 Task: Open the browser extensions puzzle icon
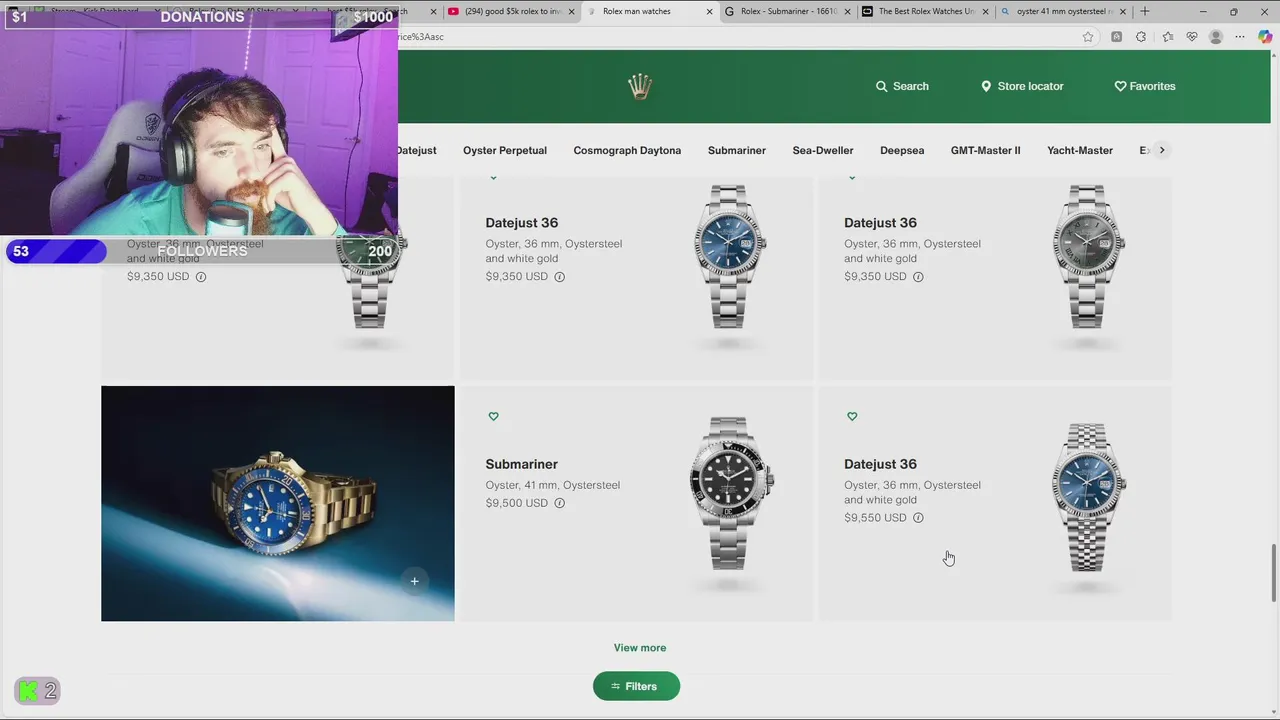[1141, 37]
